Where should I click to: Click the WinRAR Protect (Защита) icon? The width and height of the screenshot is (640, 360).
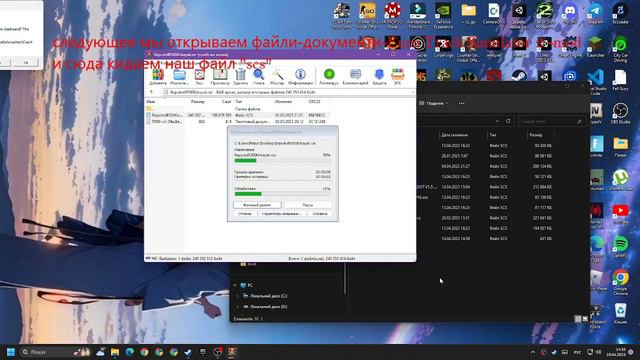[379, 77]
